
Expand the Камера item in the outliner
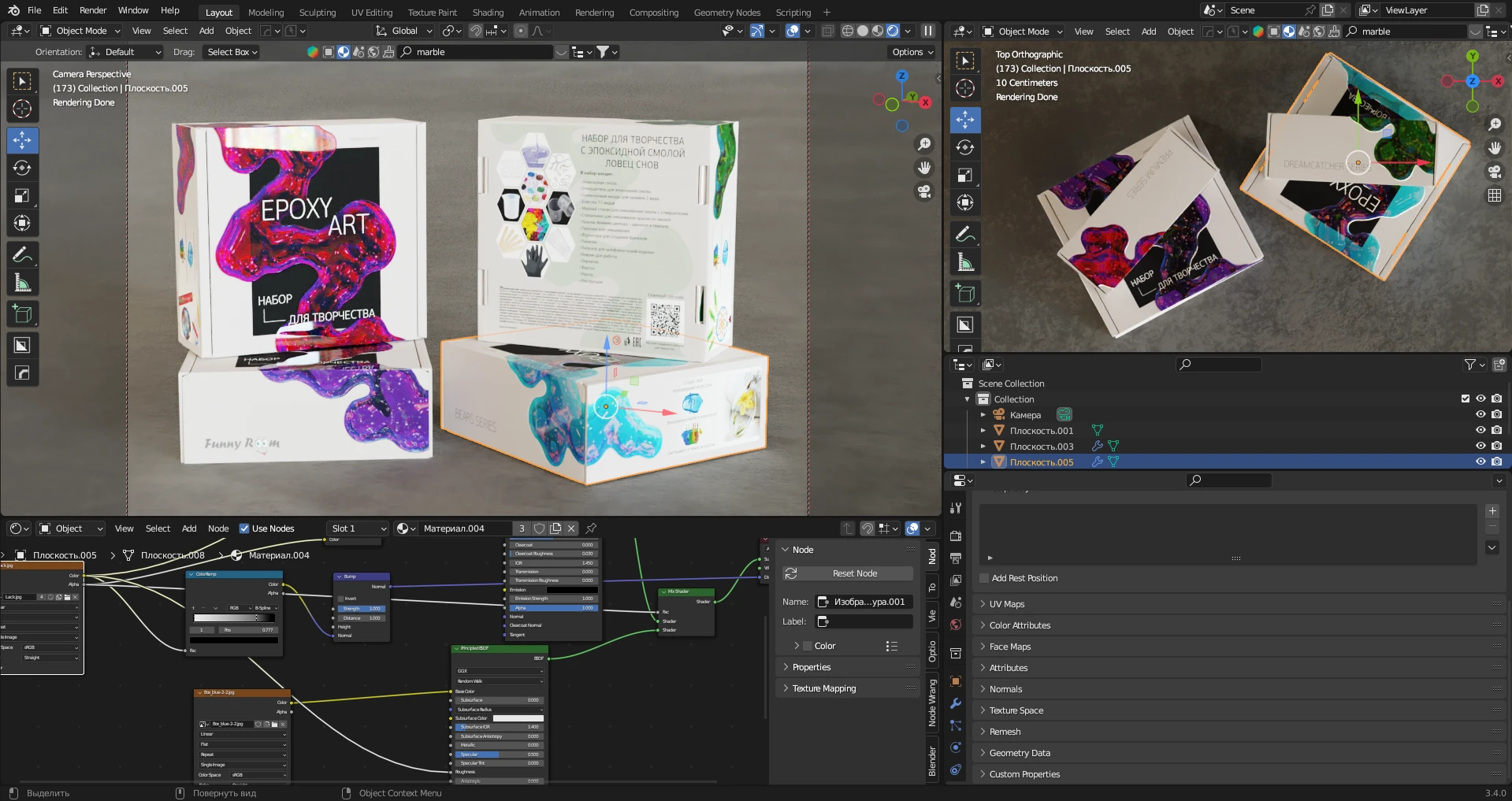(x=983, y=414)
